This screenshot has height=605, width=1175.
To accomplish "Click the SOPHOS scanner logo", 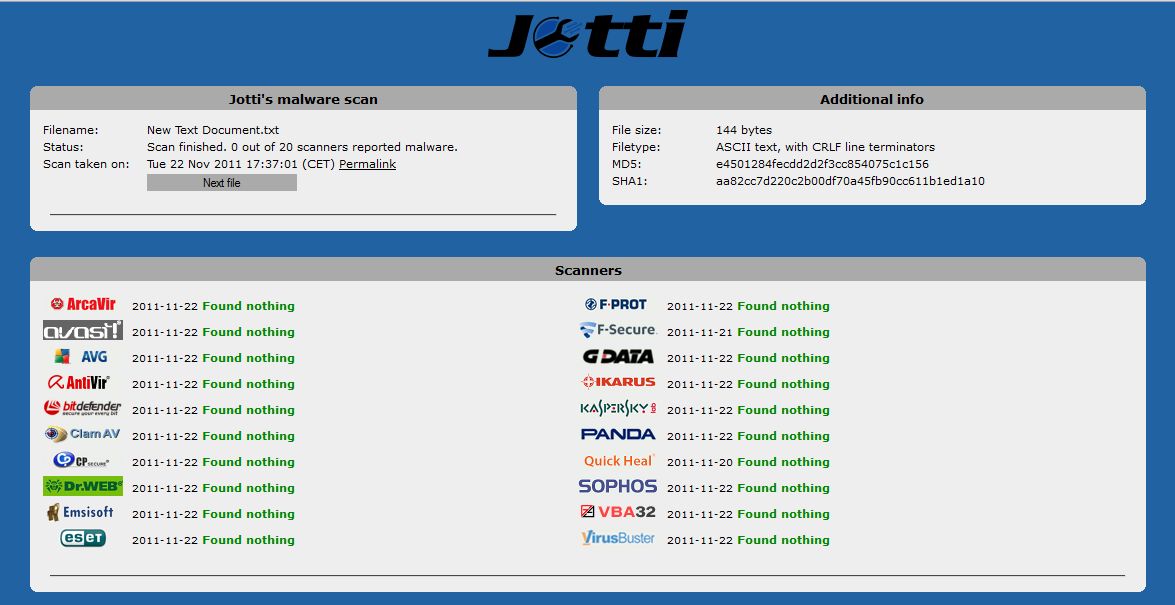I will (618, 486).
